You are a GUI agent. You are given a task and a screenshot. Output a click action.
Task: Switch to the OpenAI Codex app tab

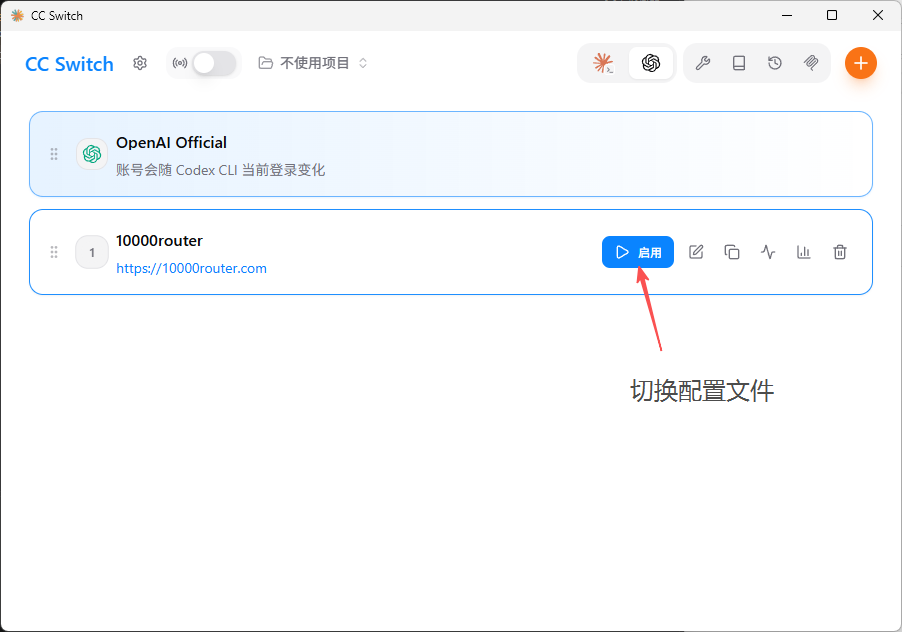651,63
